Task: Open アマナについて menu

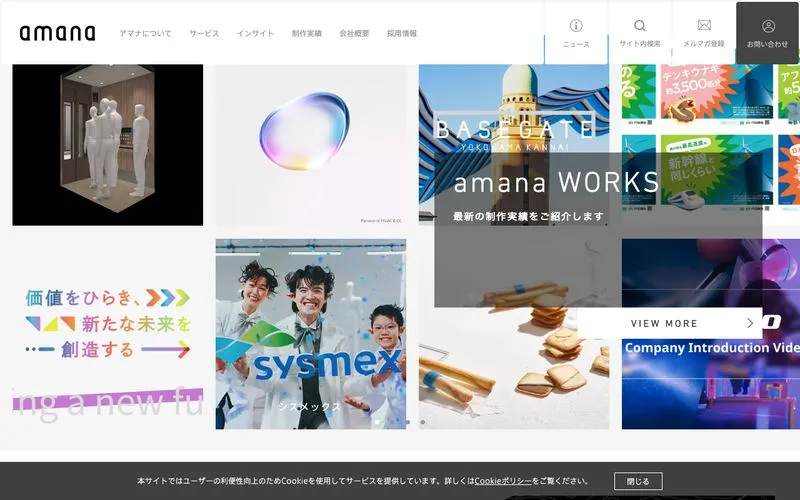Action: [145, 34]
